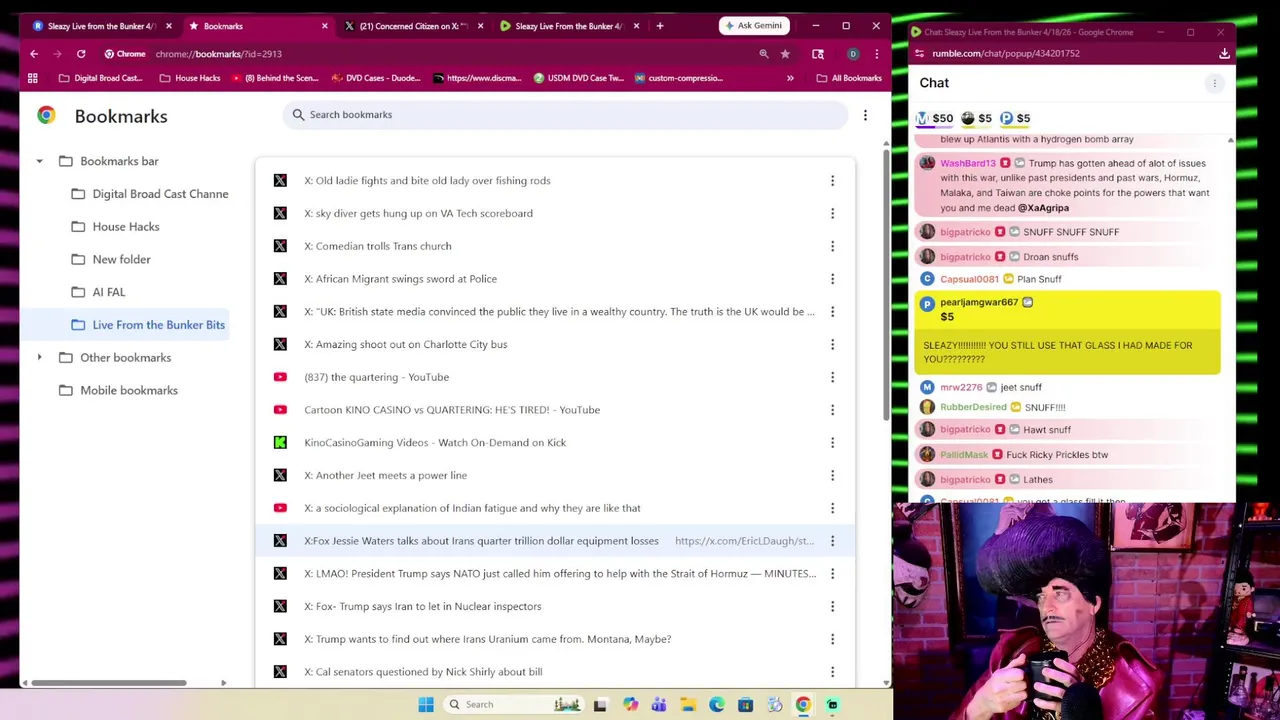
Task: Click the Chrome back arrow
Action: pyautogui.click(x=34, y=54)
